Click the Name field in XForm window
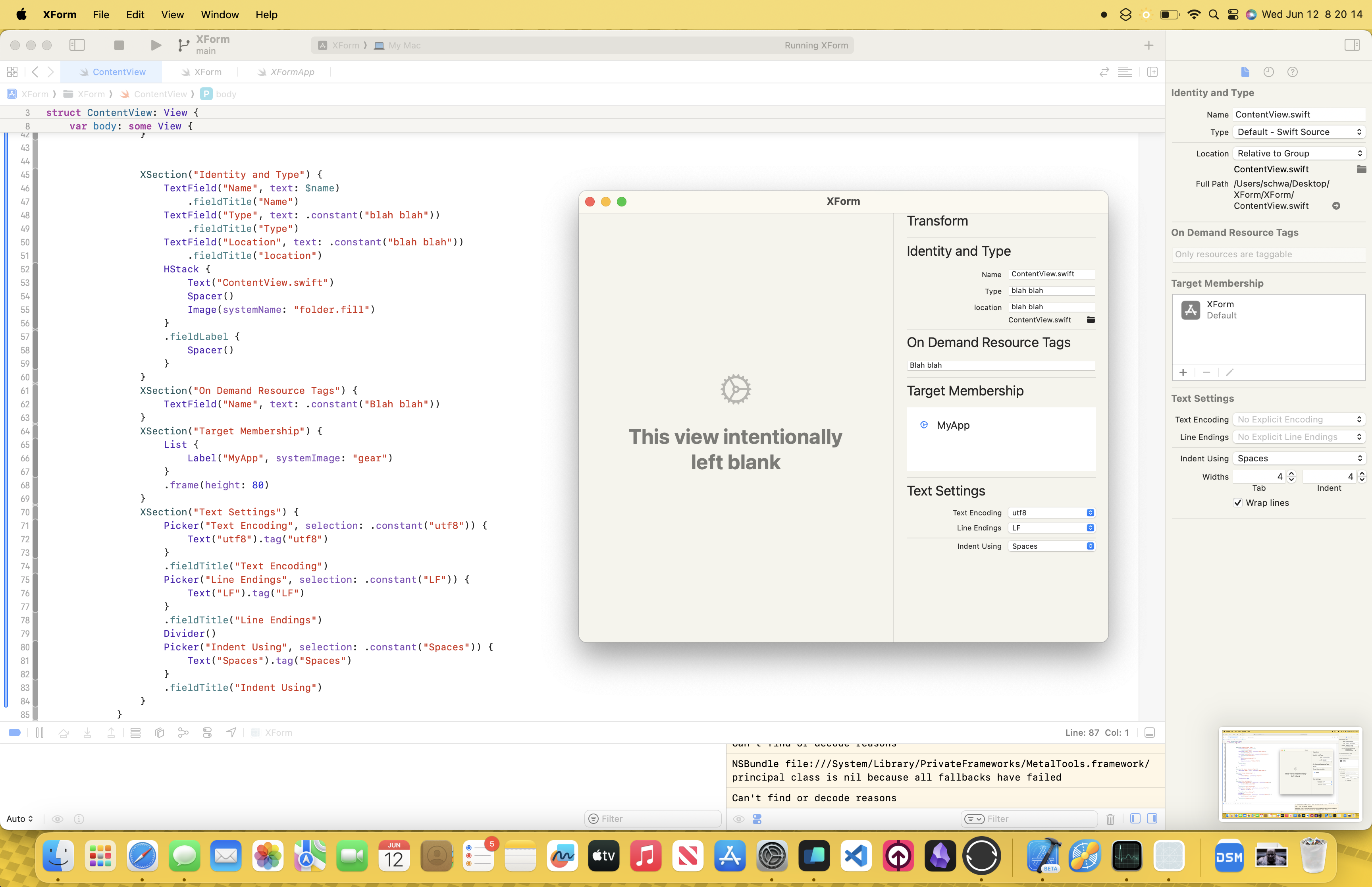This screenshot has width=1372, height=887. pyautogui.click(x=1051, y=274)
